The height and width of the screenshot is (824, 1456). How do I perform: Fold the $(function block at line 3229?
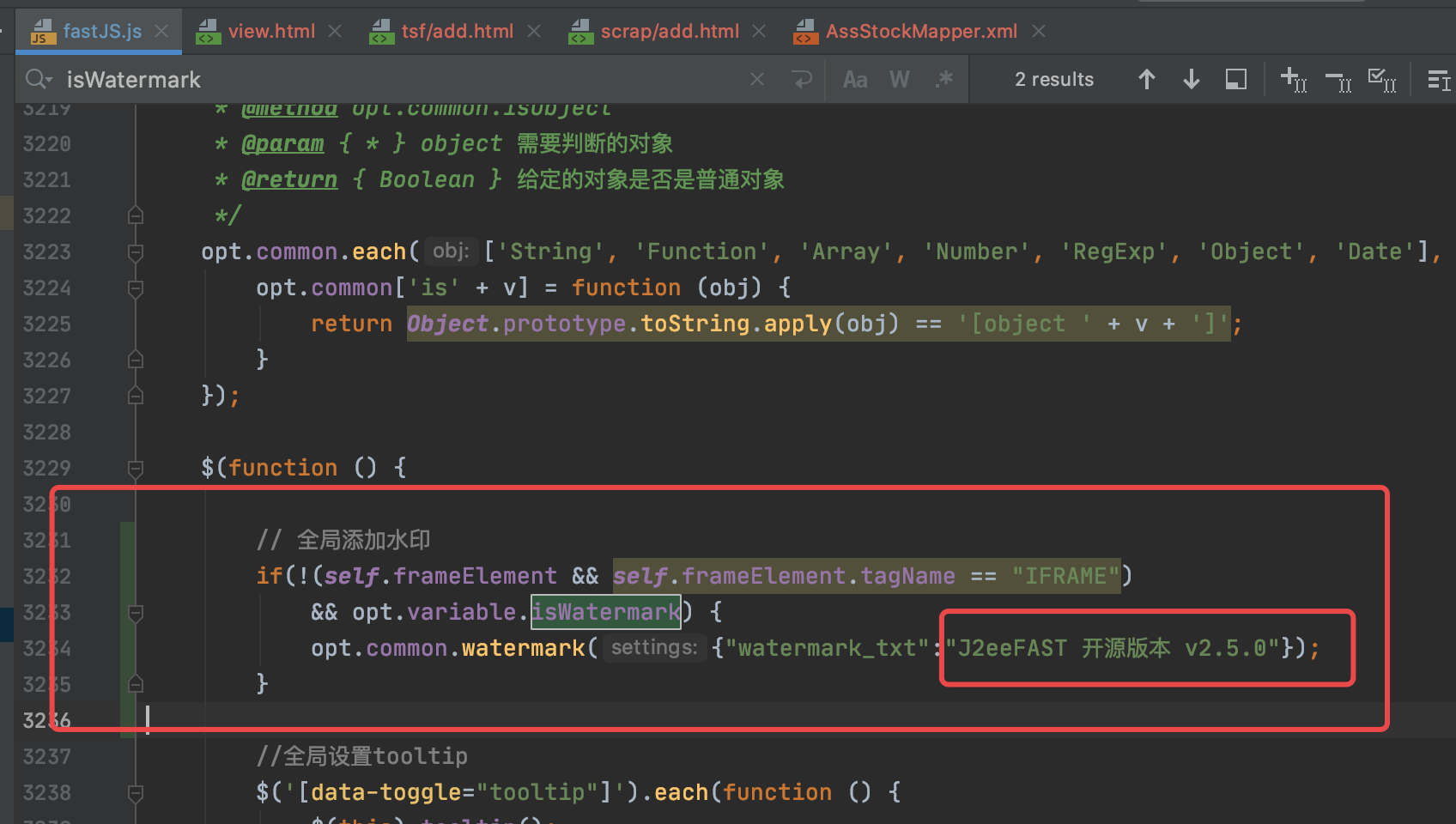click(x=135, y=469)
